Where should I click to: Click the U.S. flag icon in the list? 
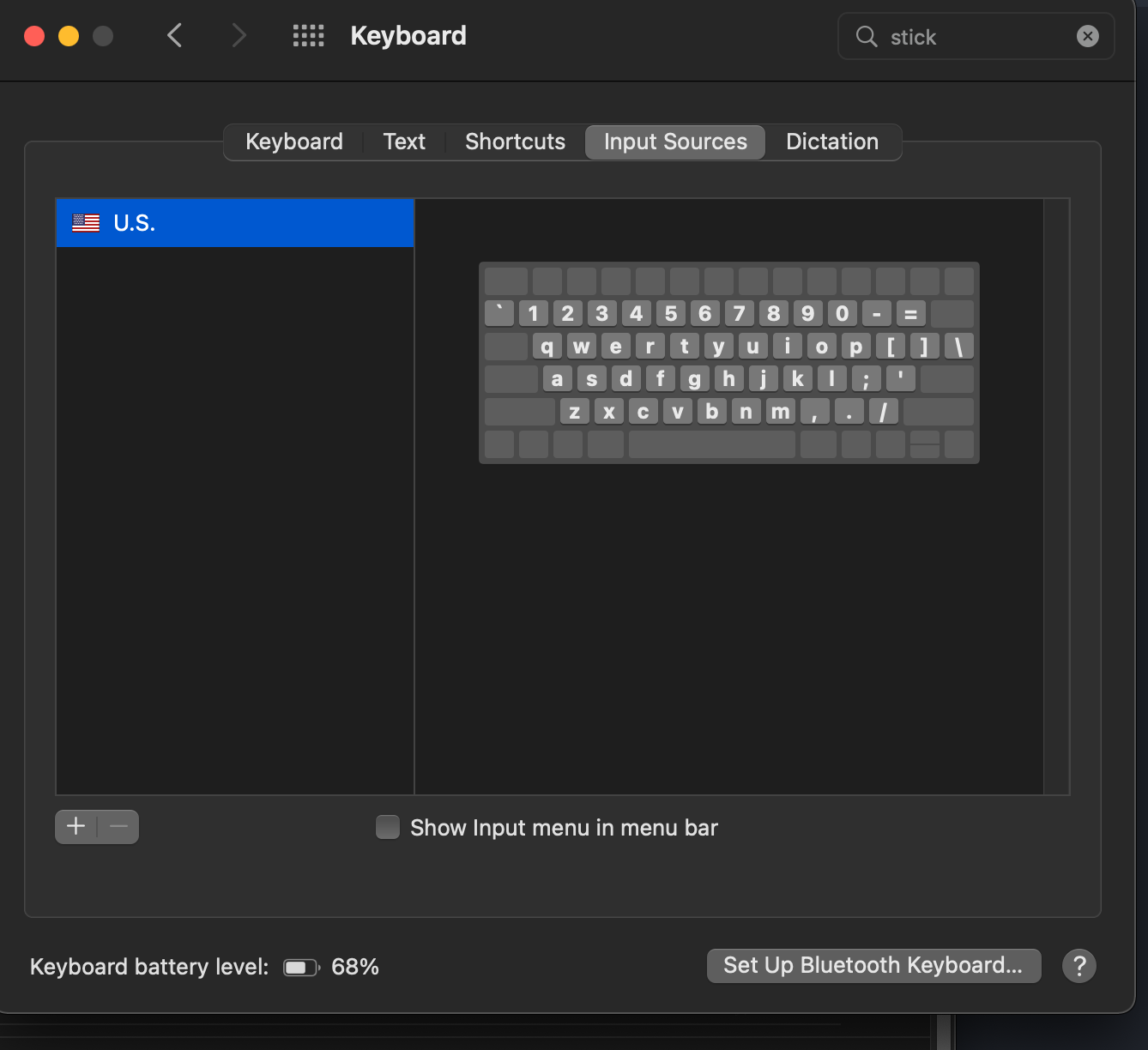(x=86, y=222)
